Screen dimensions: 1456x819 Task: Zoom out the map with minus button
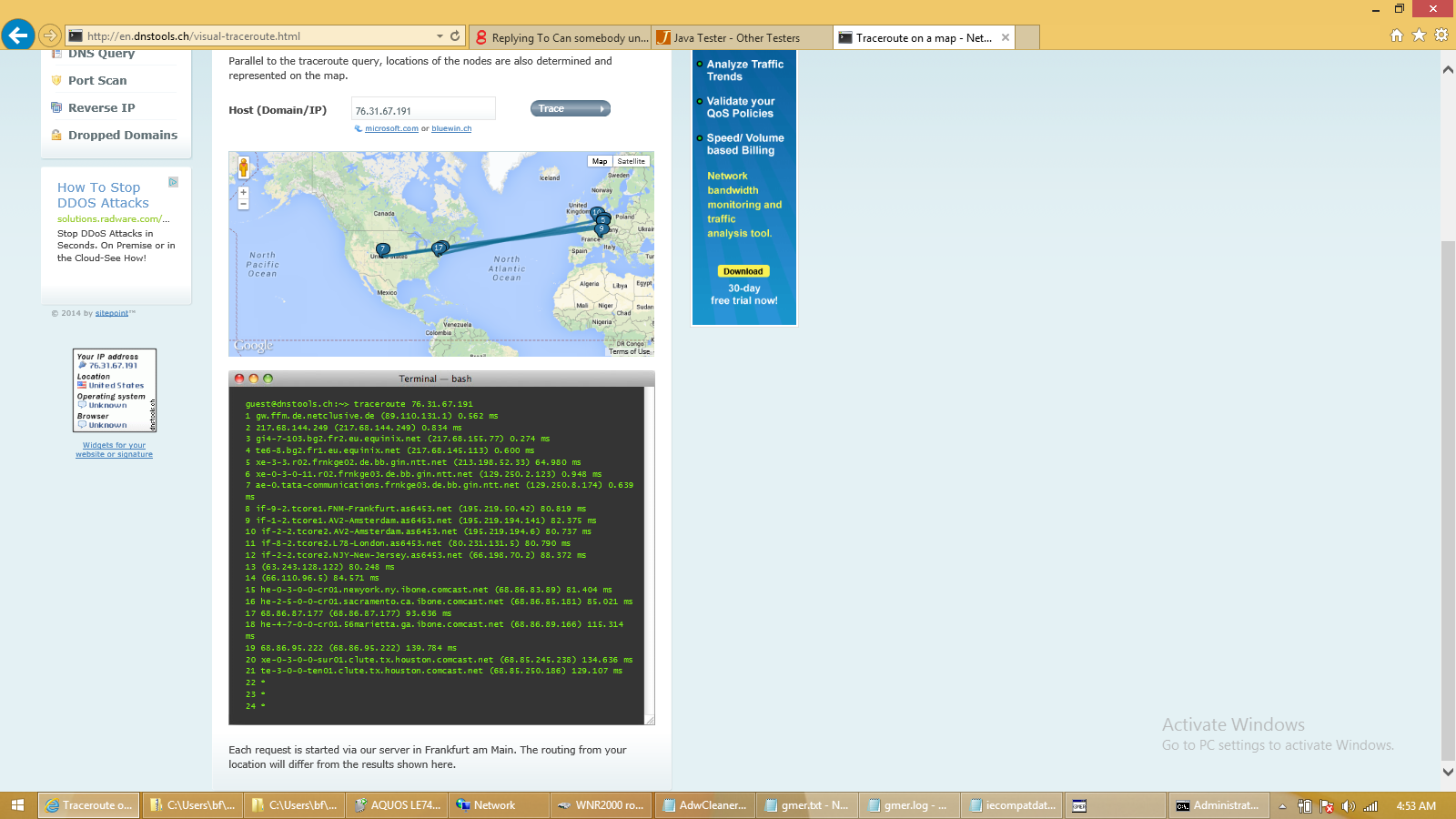coord(243,204)
